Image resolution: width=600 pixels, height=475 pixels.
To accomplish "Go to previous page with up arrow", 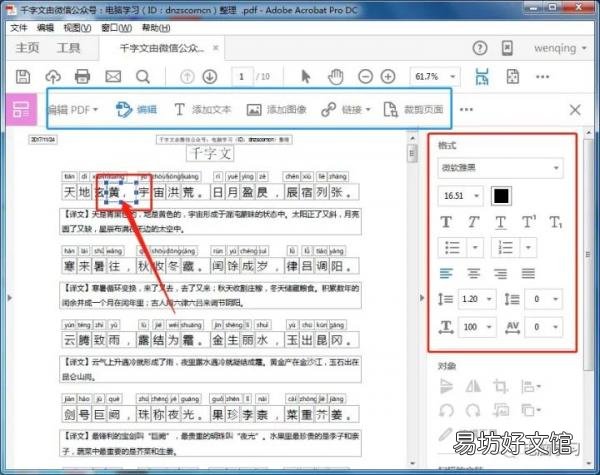I will (x=187, y=77).
